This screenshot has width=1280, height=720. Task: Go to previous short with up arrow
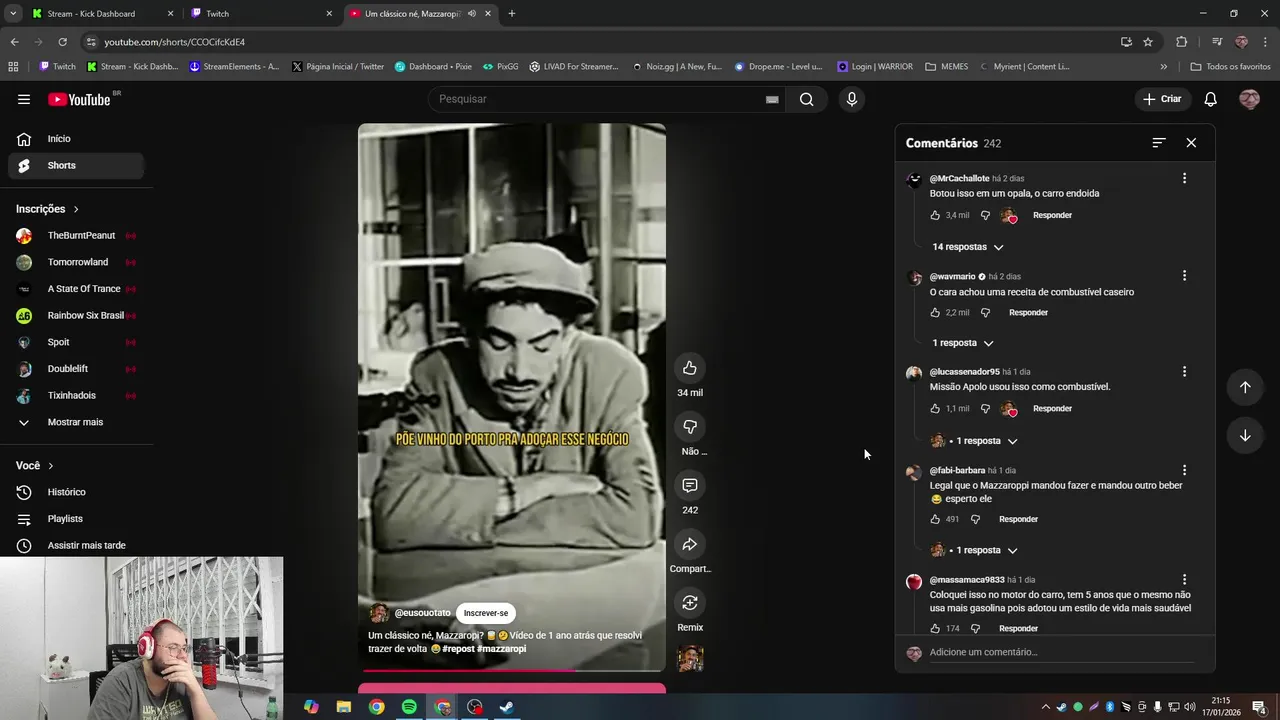tap(1245, 387)
